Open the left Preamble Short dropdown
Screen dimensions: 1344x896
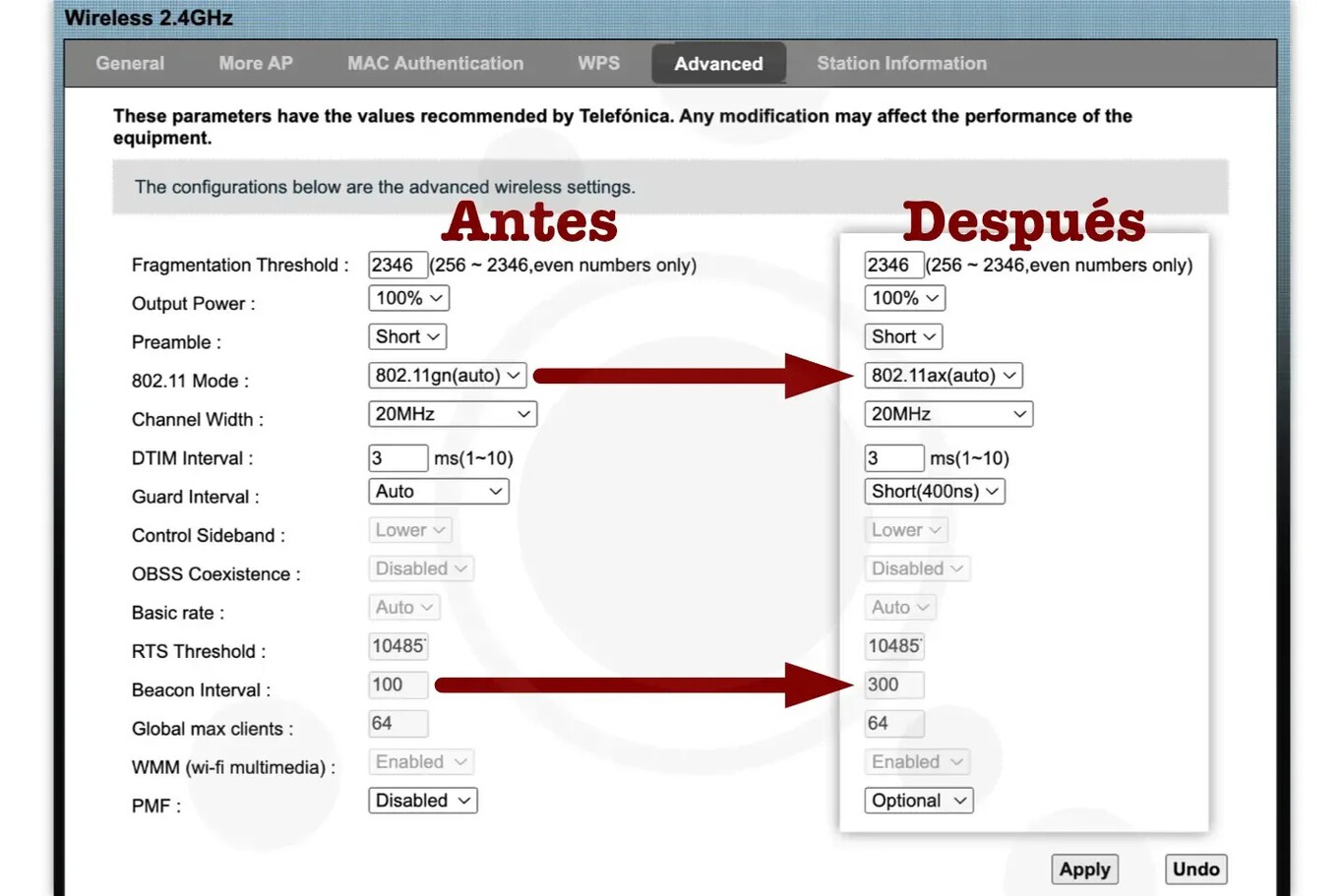click(407, 336)
